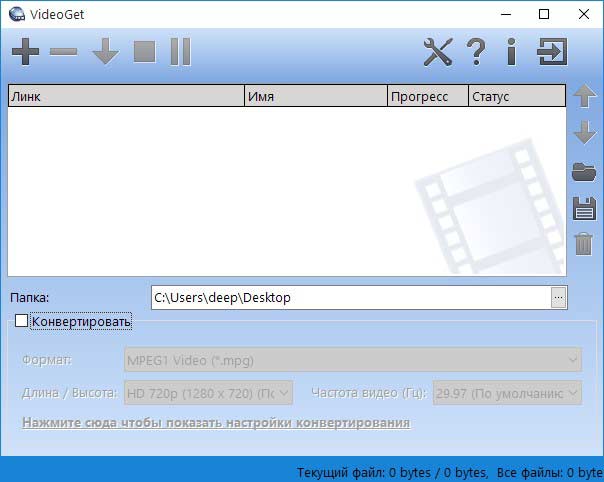
Task: Browse for folder with '...' button
Action: 559,297
